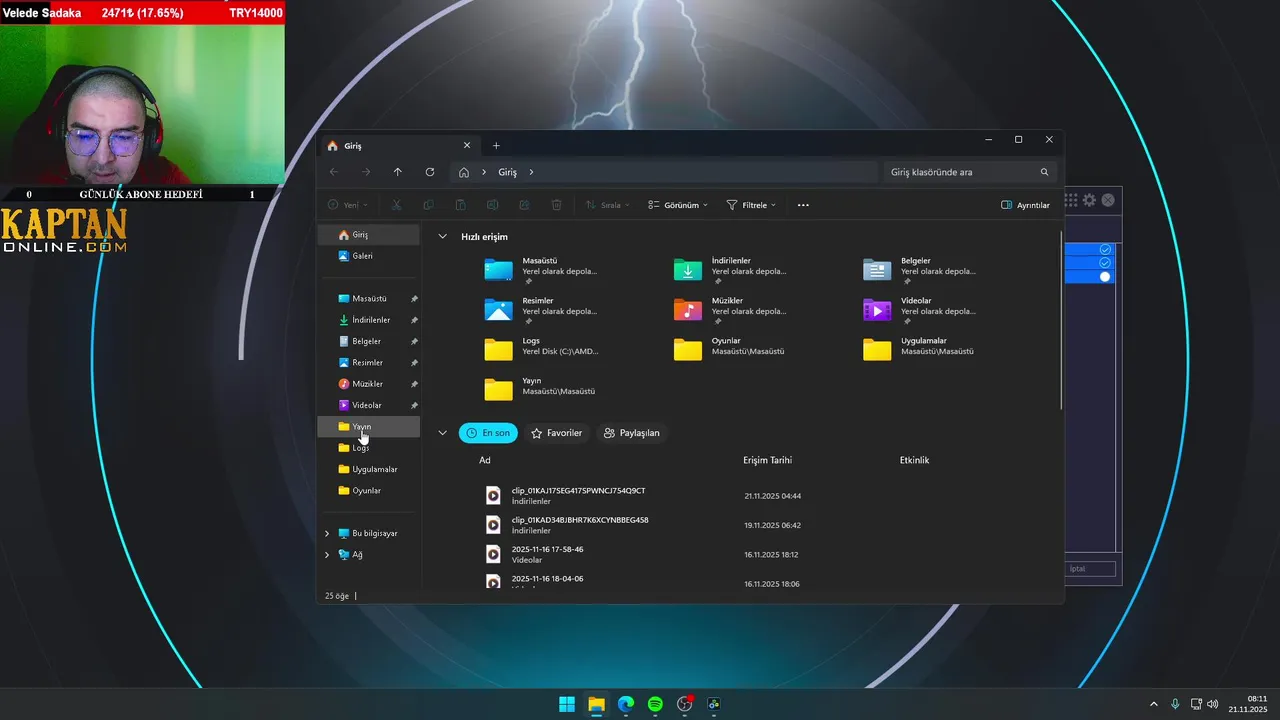Toggle first checkmark in background window list
Viewport: 1280px width, 720px height.
click(x=1105, y=249)
